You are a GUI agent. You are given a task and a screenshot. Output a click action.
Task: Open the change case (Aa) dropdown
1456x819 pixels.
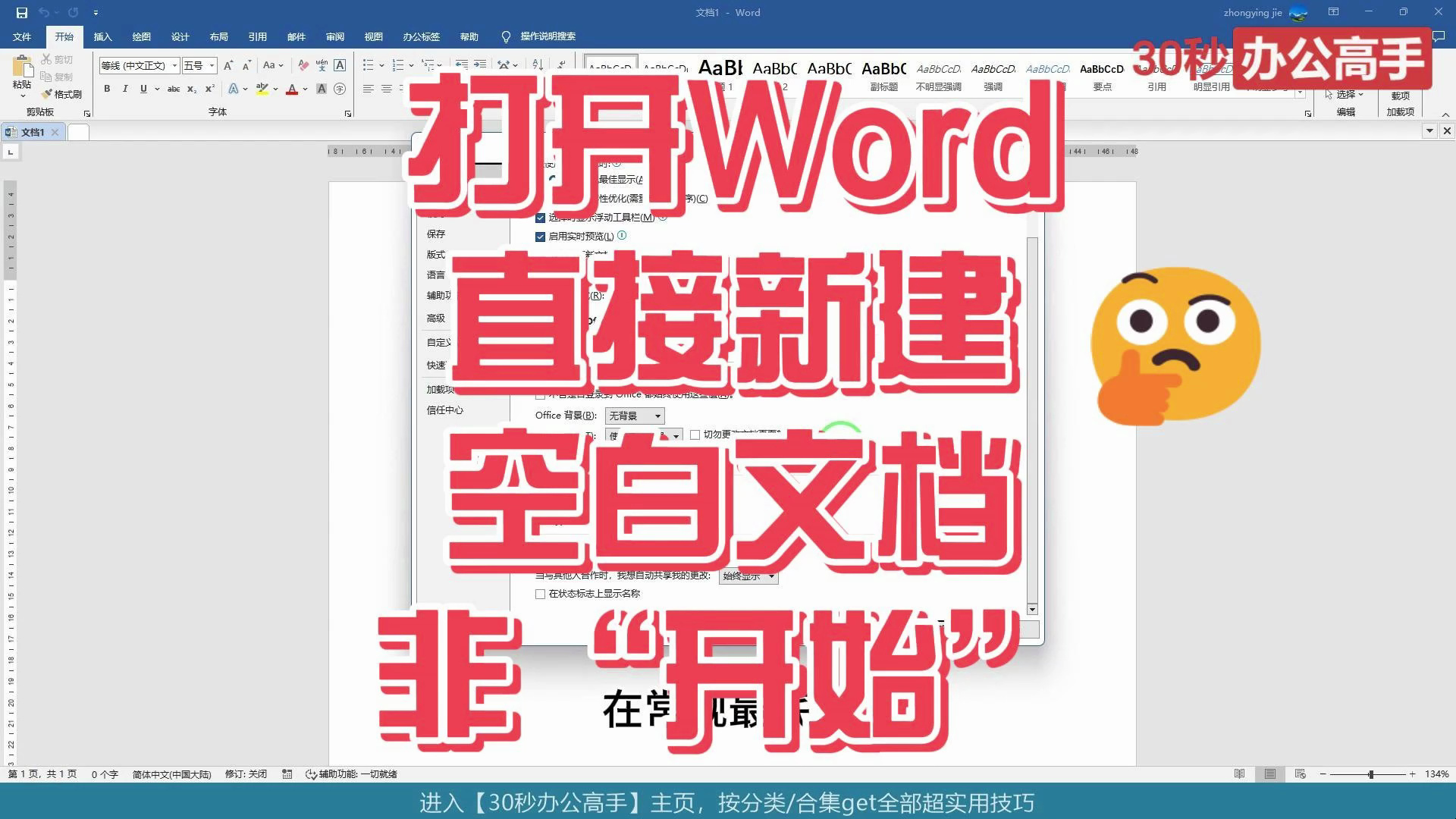click(x=273, y=65)
